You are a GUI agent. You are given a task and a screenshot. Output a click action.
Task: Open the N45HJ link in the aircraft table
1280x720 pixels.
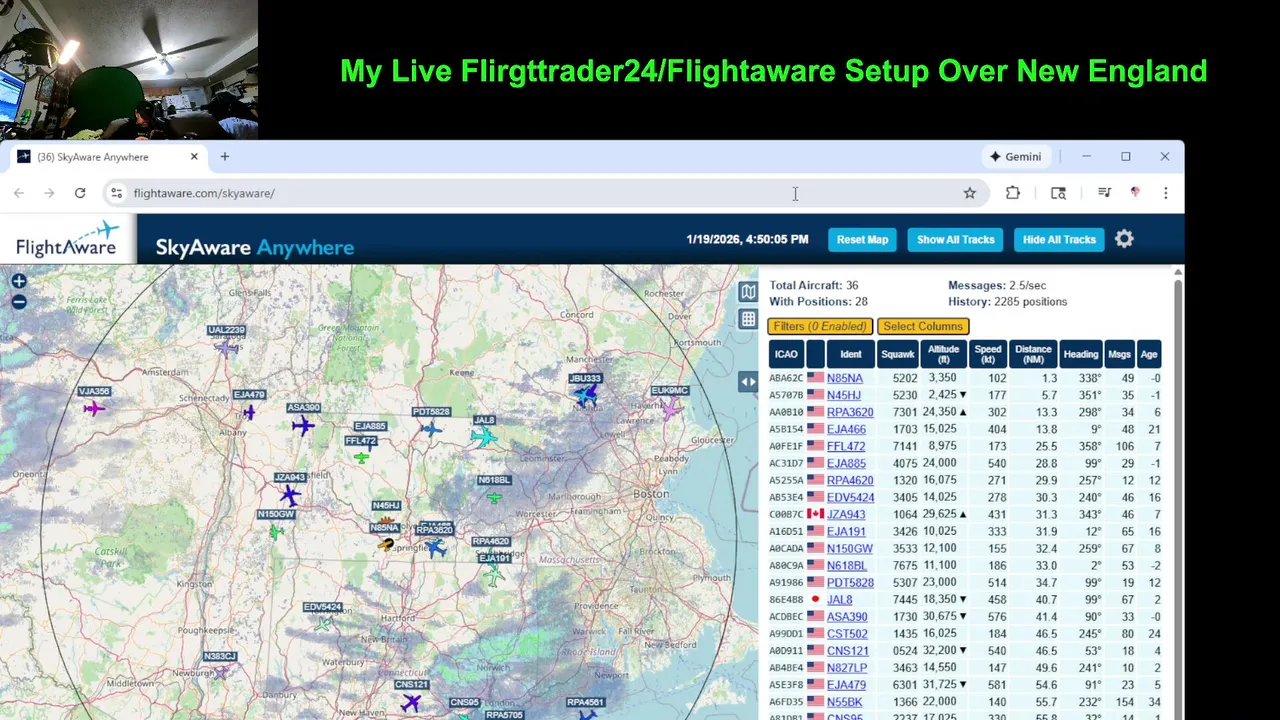(x=843, y=395)
